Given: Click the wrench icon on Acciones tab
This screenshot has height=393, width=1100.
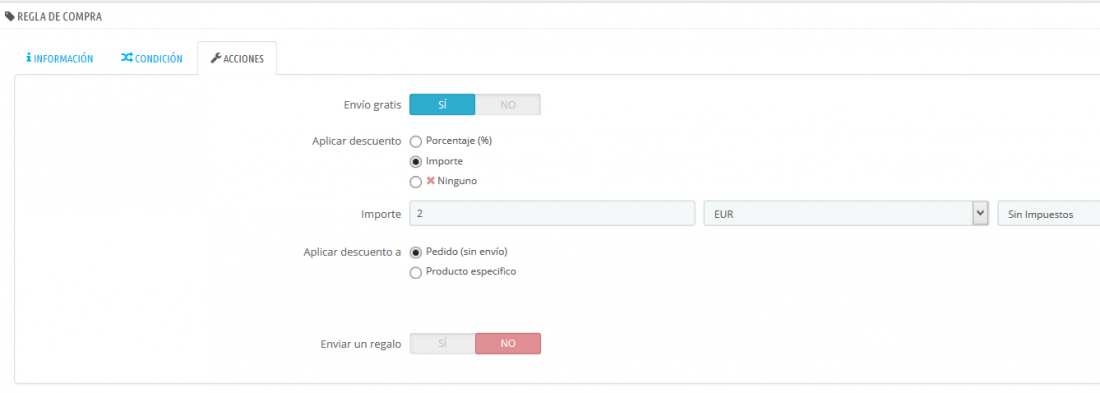Looking at the screenshot, I should point(216,58).
